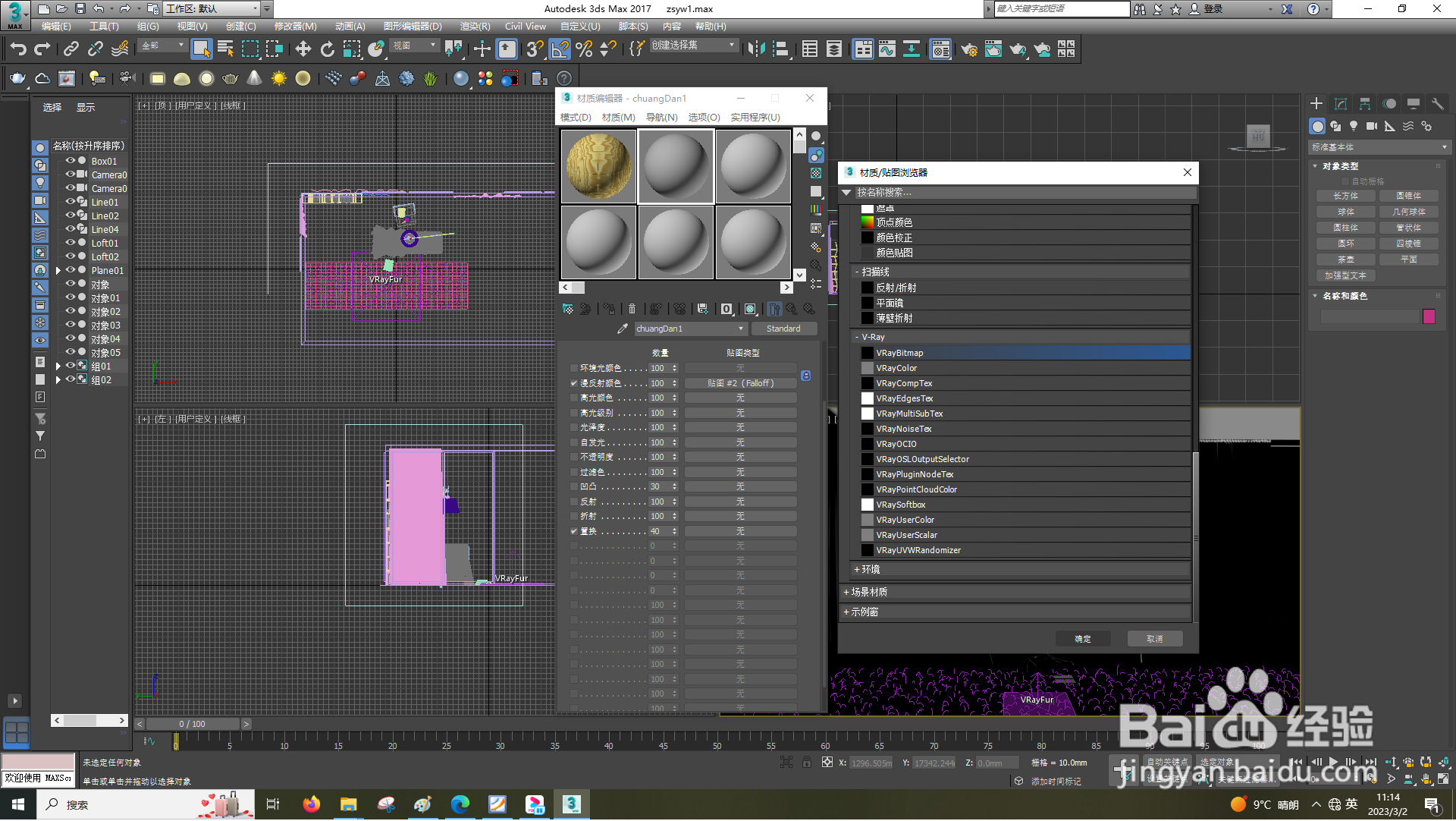The width and height of the screenshot is (1456, 821).
Task: Click the 取消 button in map browser
Action: (x=1155, y=639)
